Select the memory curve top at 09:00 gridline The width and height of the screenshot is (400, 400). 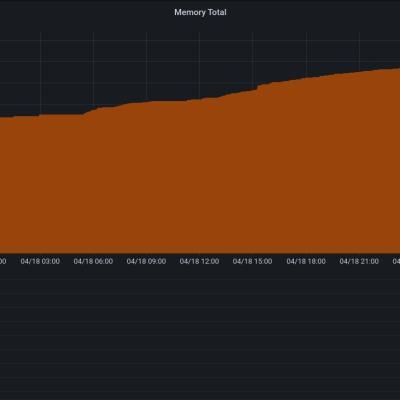click(147, 102)
